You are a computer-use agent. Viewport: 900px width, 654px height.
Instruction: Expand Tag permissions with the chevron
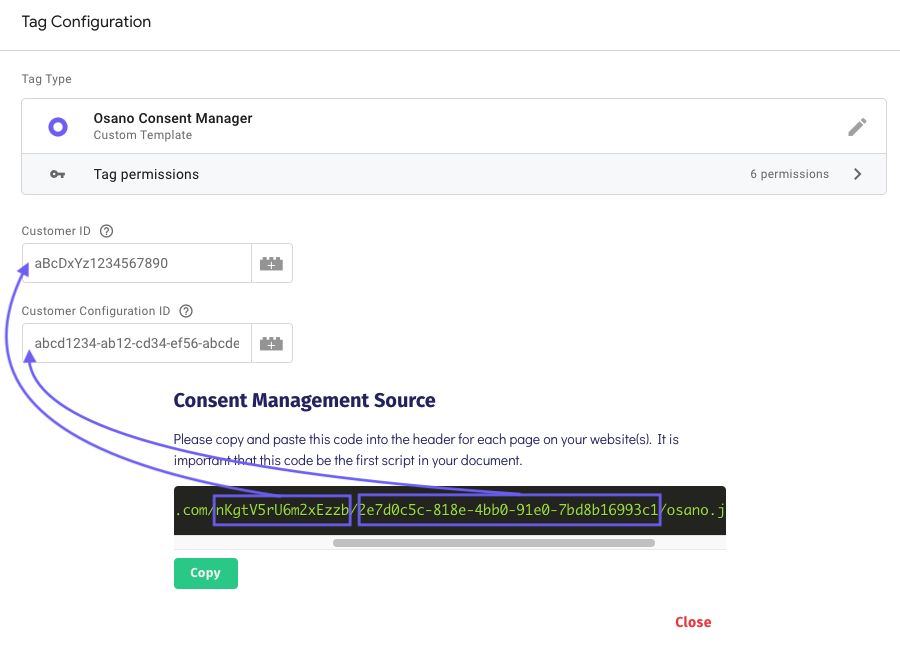coord(858,174)
